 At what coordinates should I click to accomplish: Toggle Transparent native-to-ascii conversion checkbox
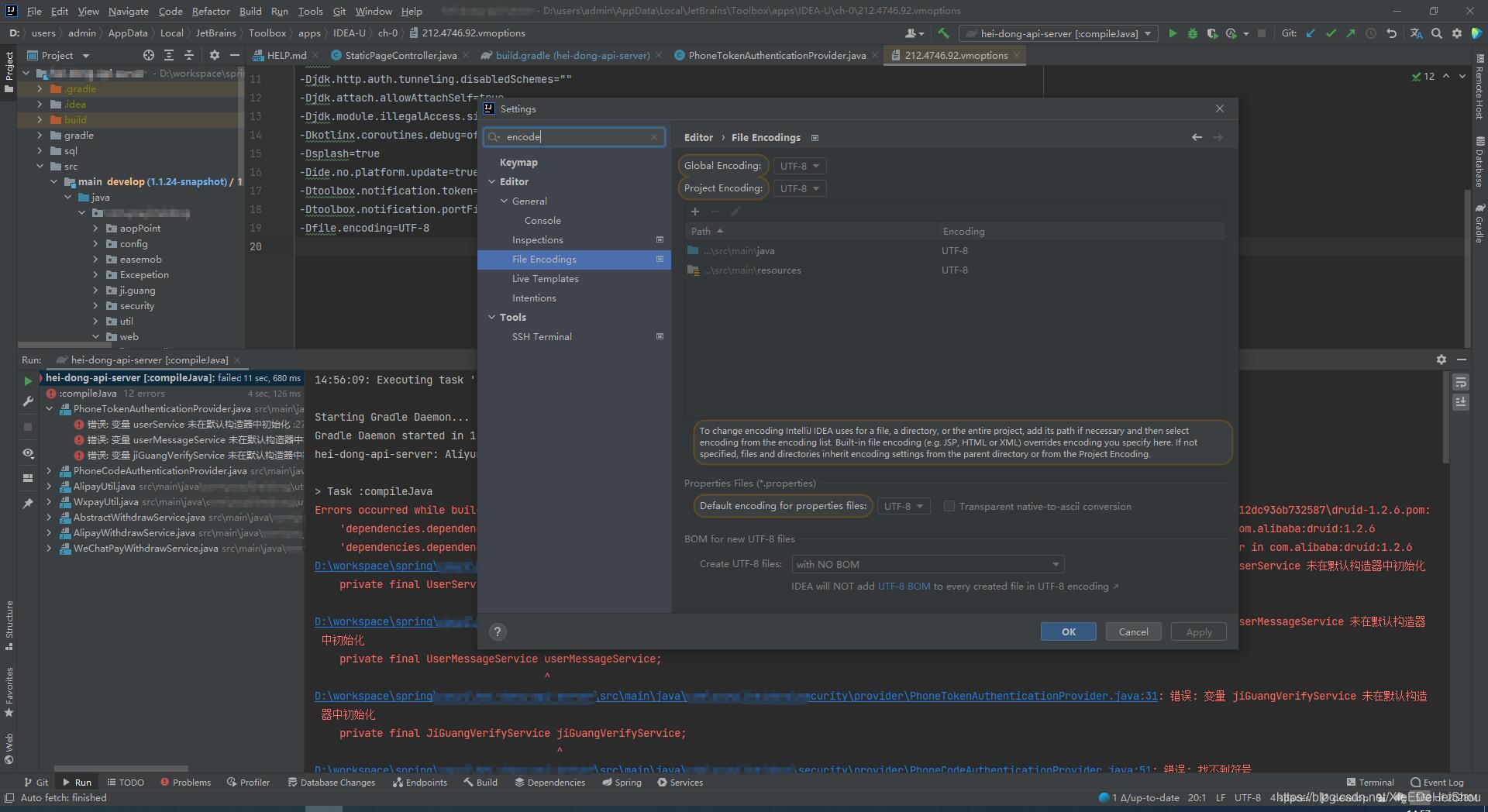click(949, 506)
